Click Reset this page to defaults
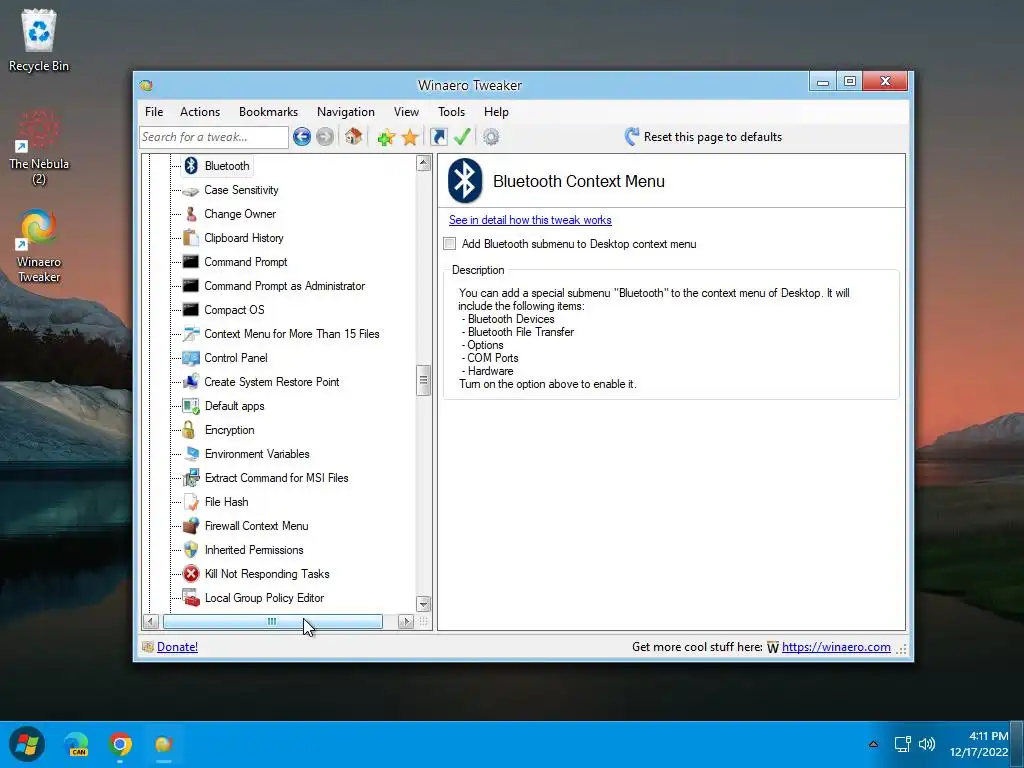Image resolution: width=1024 pixels, height=768 pixels. (703, 136)
